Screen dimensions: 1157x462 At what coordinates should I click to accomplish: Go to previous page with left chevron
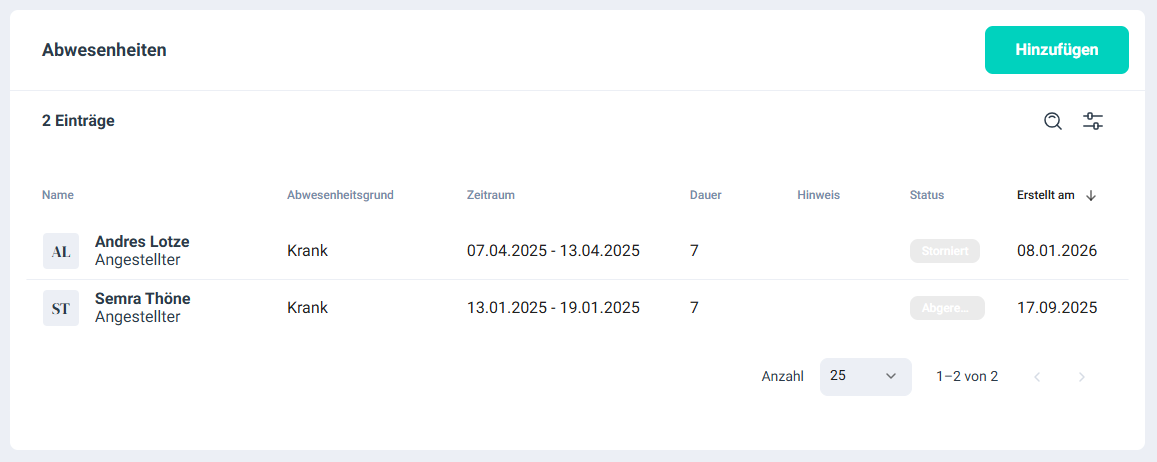coord(1037,377)
